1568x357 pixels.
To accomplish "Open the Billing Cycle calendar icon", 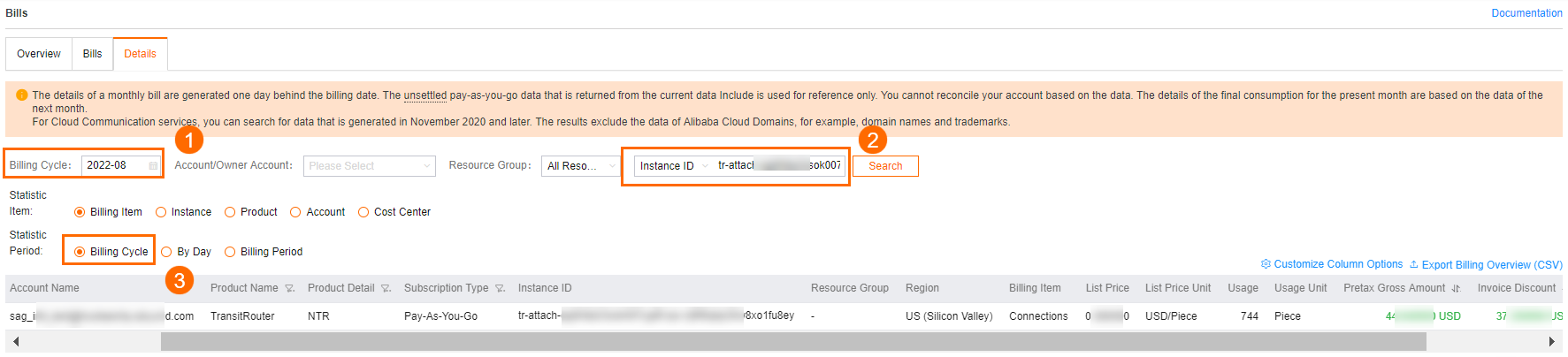I will click(x=153, y=166).
